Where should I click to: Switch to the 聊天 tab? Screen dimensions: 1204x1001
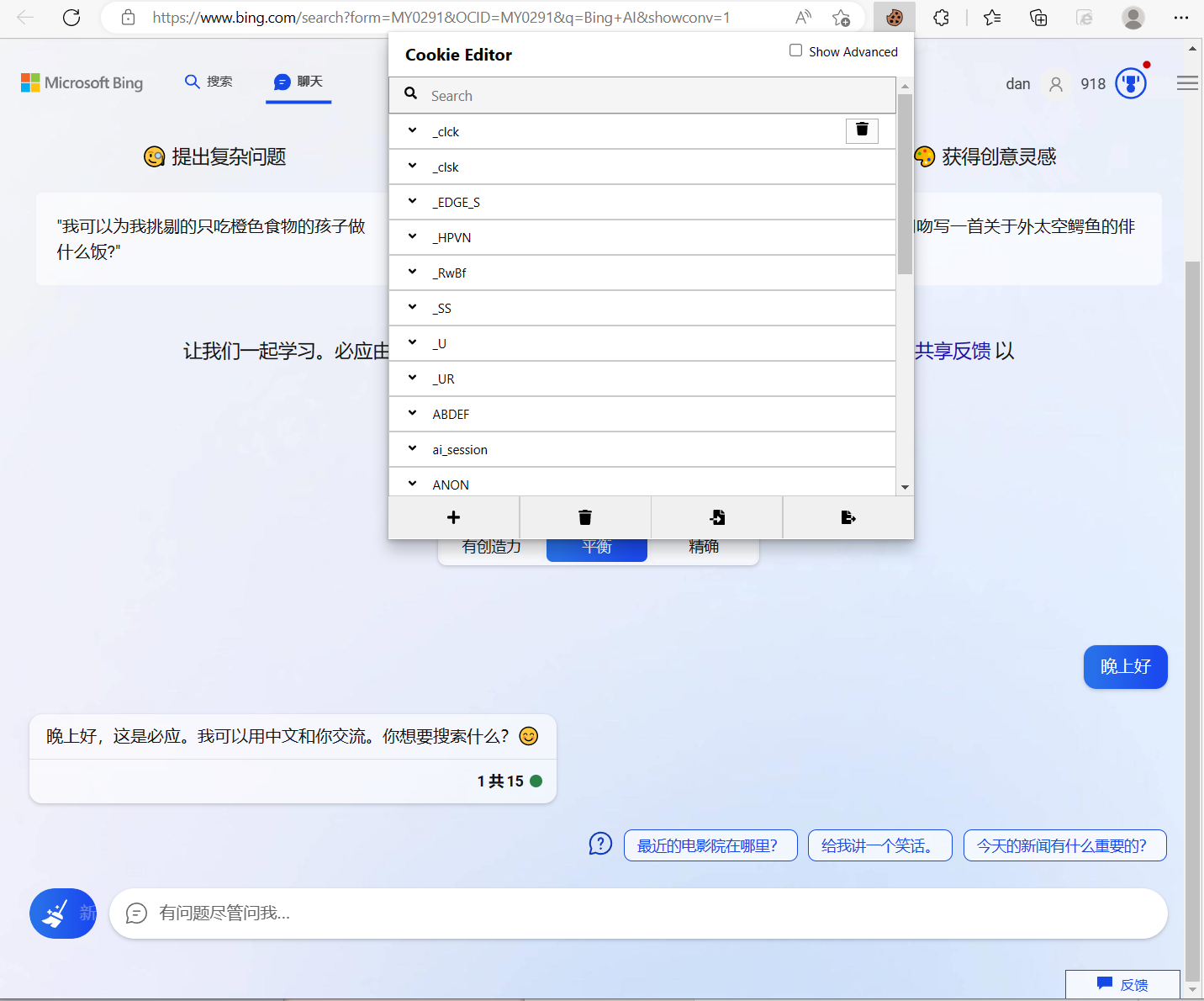[298, 82]
